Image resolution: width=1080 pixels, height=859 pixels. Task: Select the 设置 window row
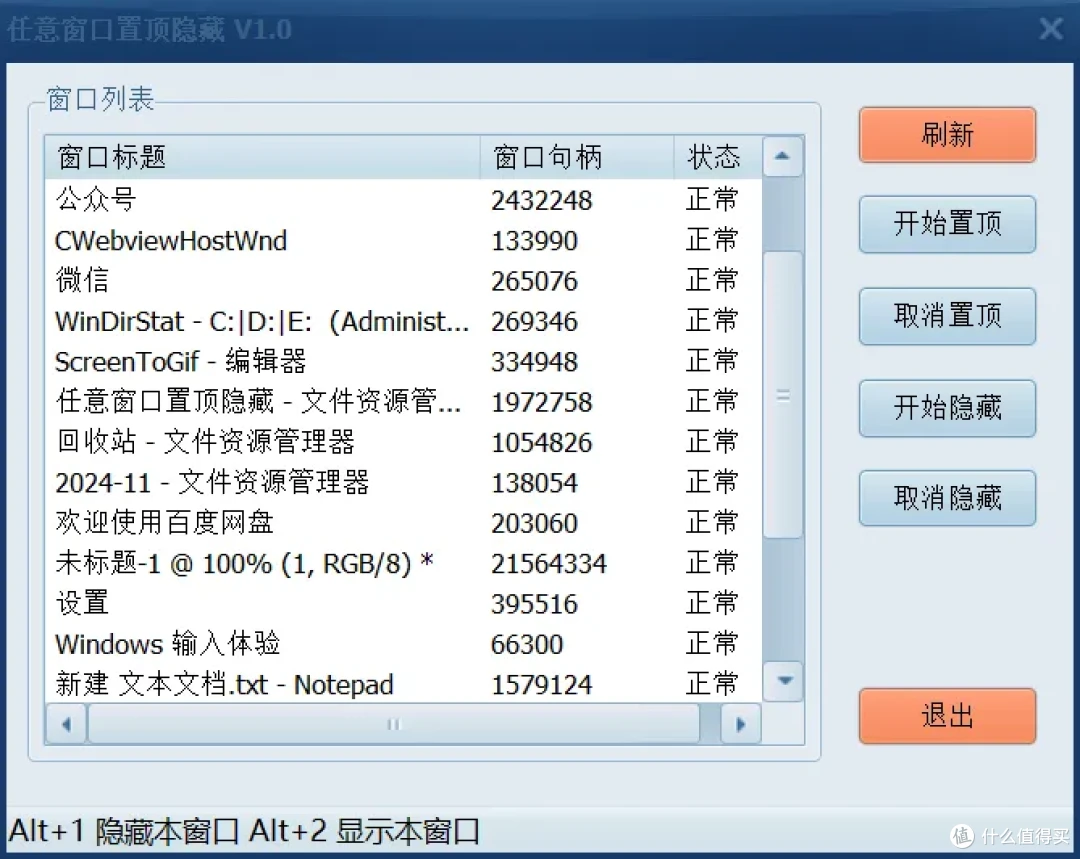404,603
